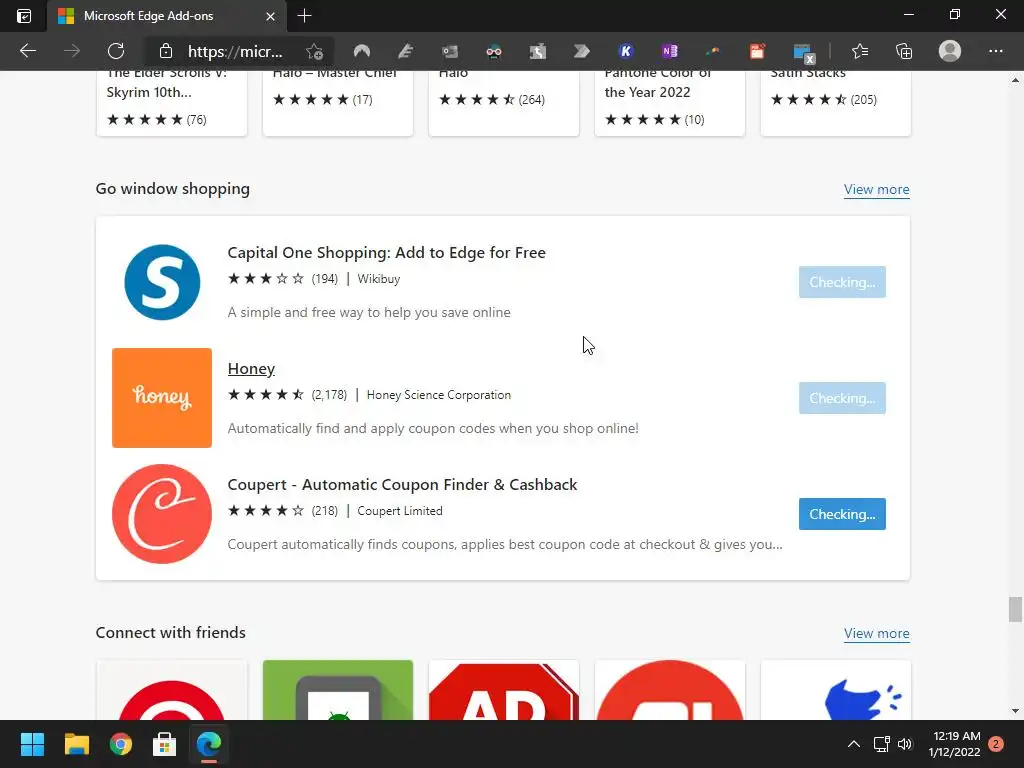Open the glasses-face extension icon
The width and height of the screenshot is (1024, 768).
pyautogui.click(x=494, y=51)
